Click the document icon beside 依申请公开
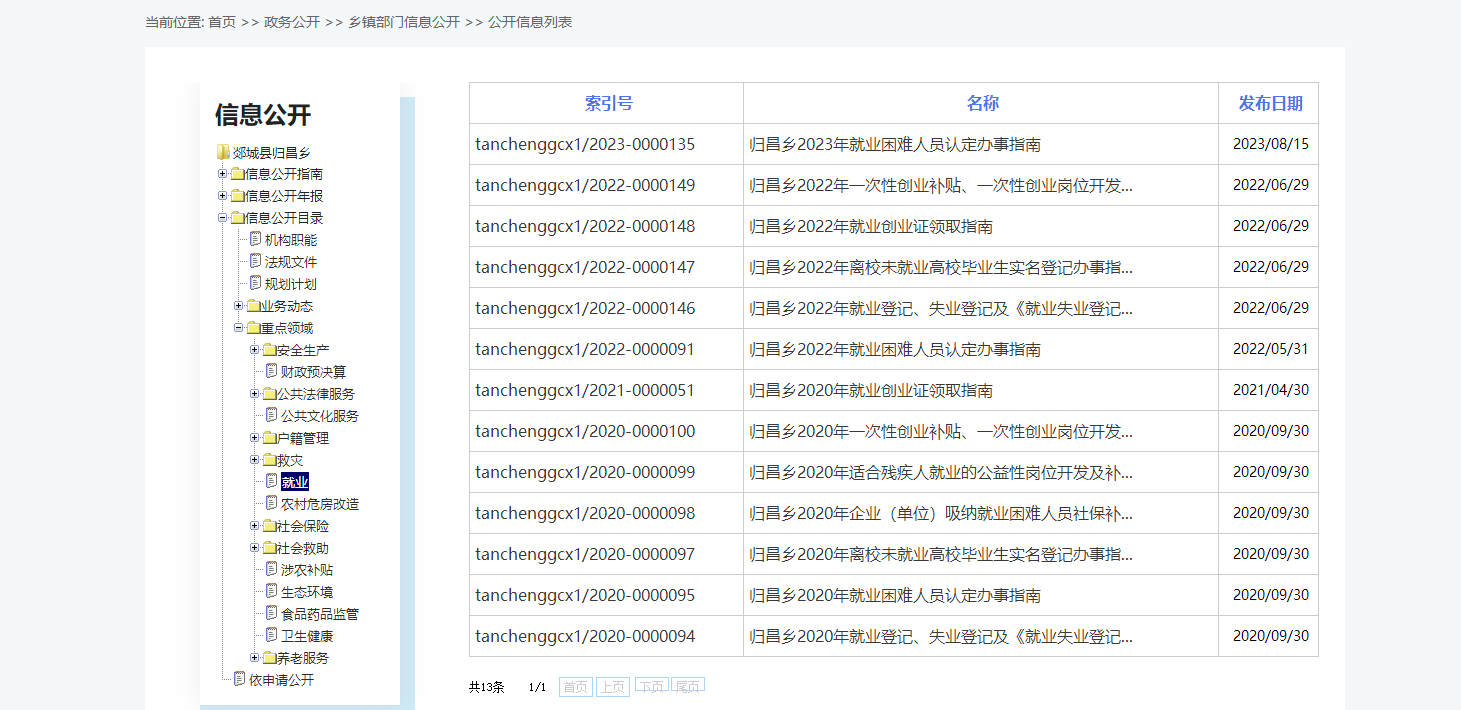Screen dimensions: 1461x710 coord(239,679)
